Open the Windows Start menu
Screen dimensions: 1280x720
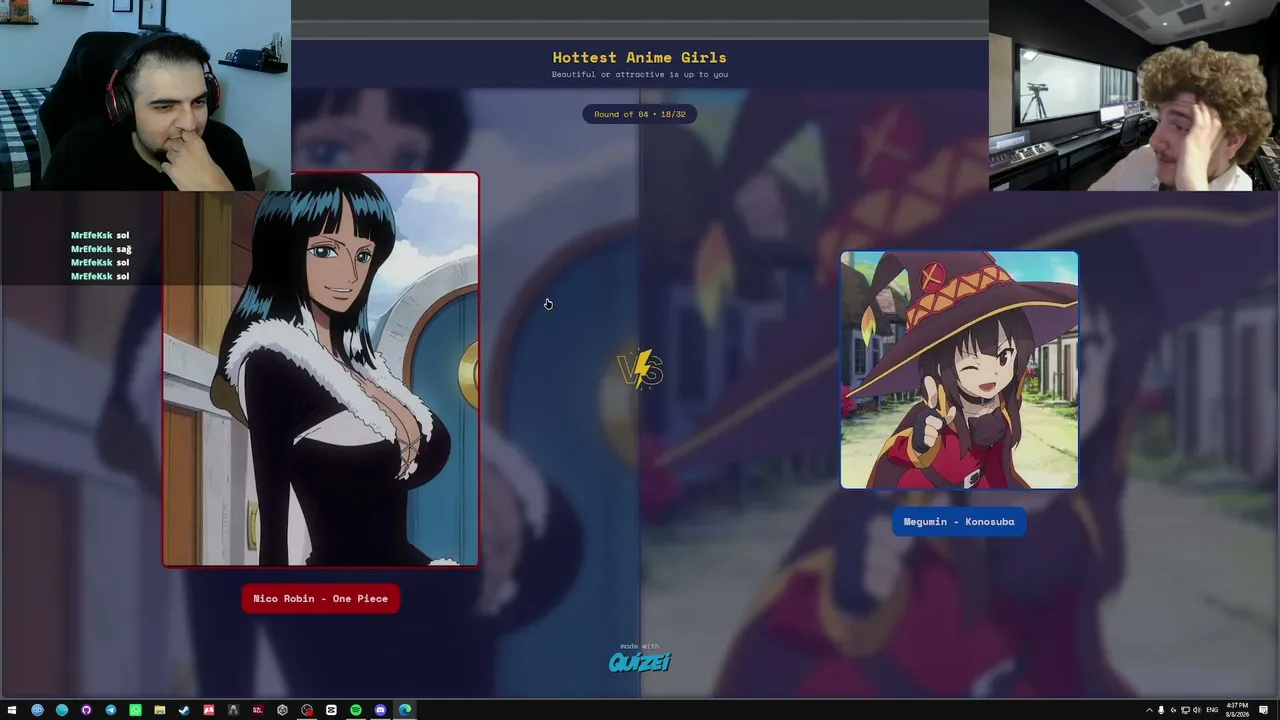[x=12, y=710]
